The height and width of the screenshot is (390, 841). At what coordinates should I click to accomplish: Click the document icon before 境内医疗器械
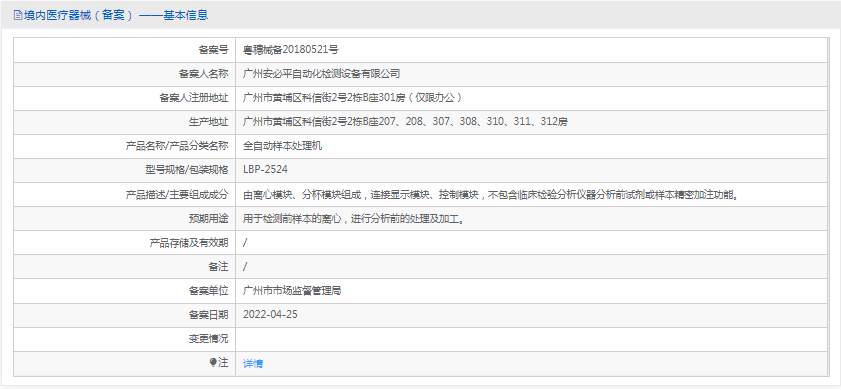(18, 16)
